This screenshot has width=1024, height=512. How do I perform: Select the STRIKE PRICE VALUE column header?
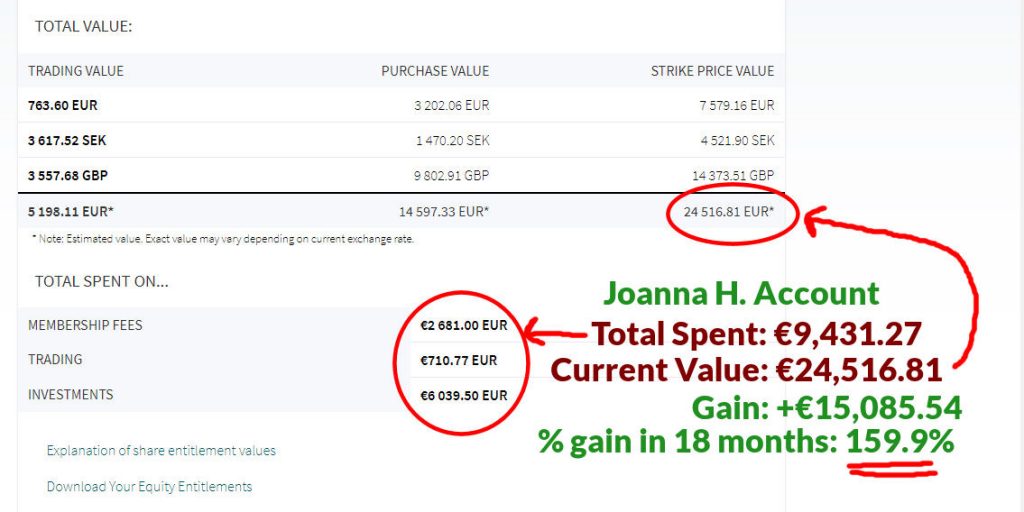[x=712, y=71]
